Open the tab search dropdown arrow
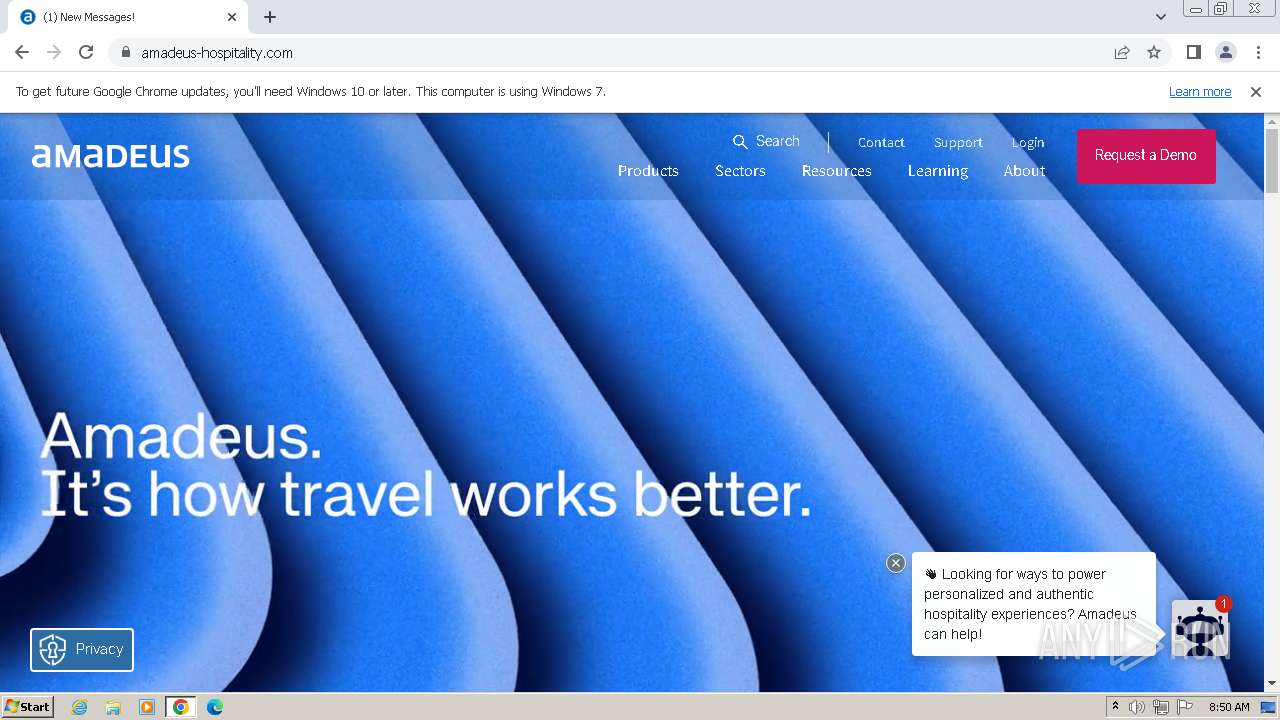The image size is (1280, 720). 1160,17
